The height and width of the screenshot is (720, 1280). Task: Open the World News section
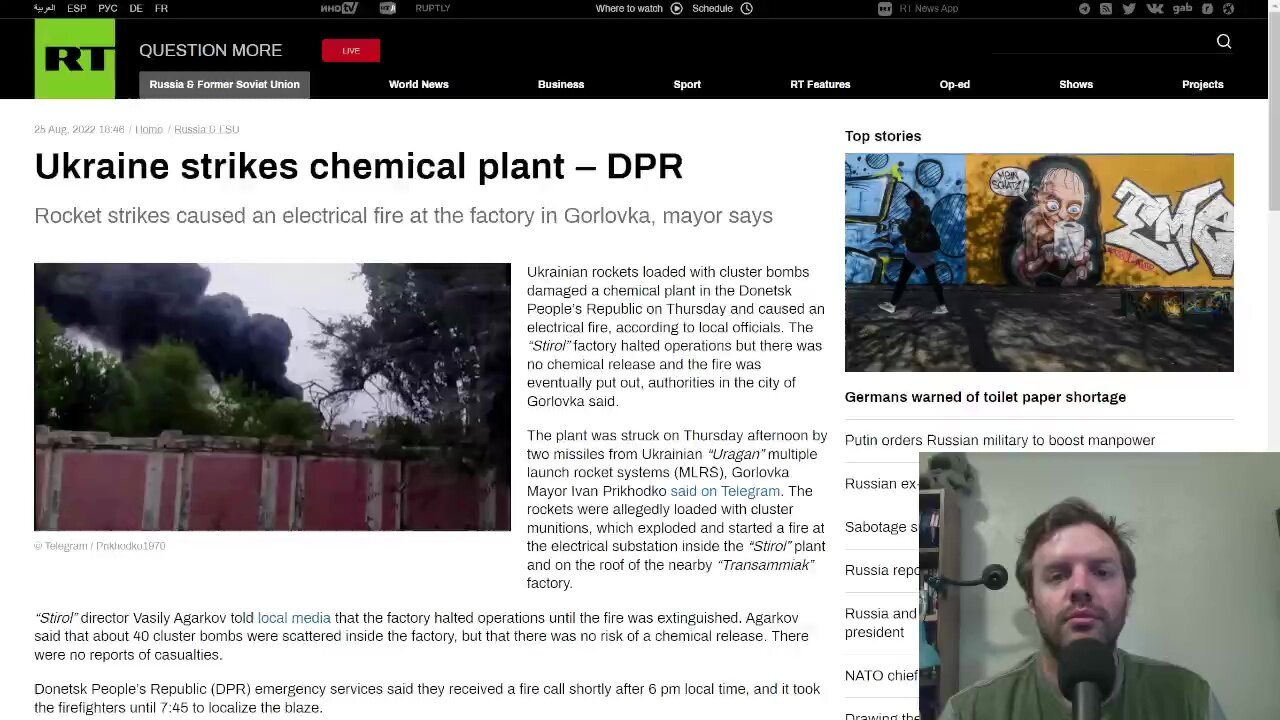[418, 84]
